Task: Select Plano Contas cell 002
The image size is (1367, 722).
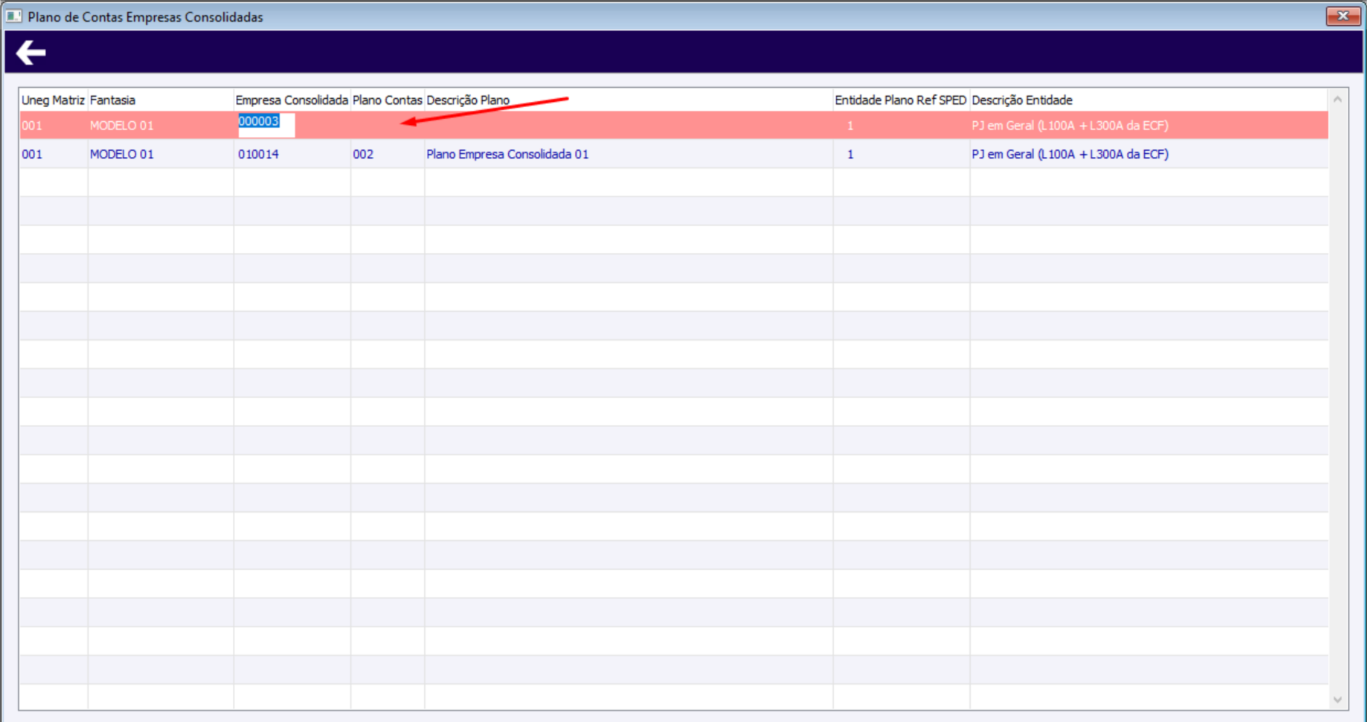Action: pos(388,155)
